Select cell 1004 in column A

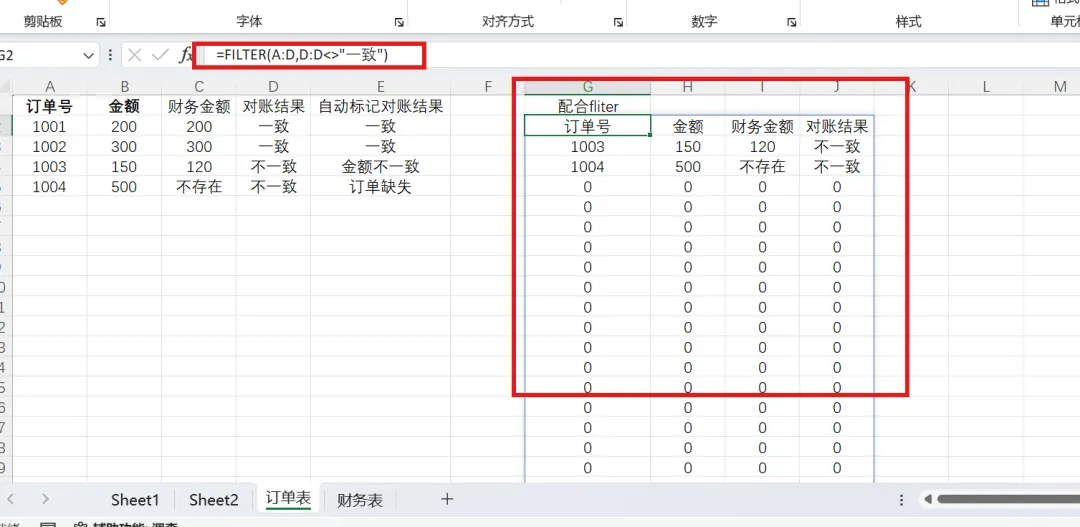pos(50,187)
